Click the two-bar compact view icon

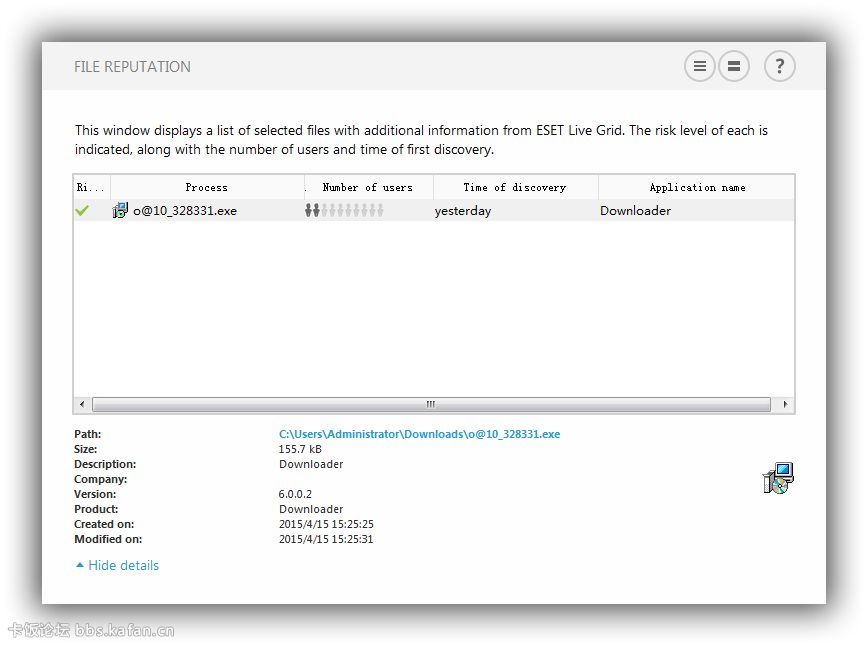[734, 66]
